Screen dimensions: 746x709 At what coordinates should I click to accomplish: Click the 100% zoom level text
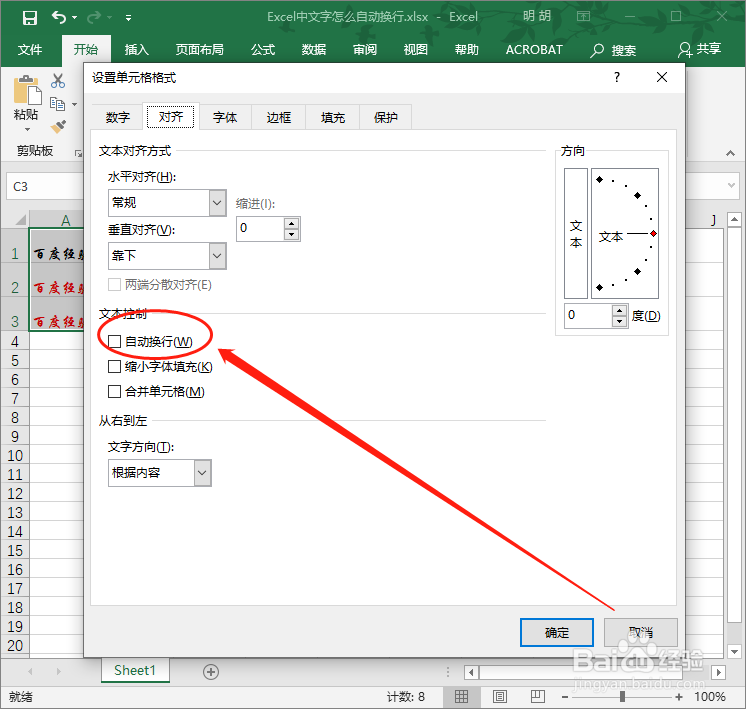709,697
